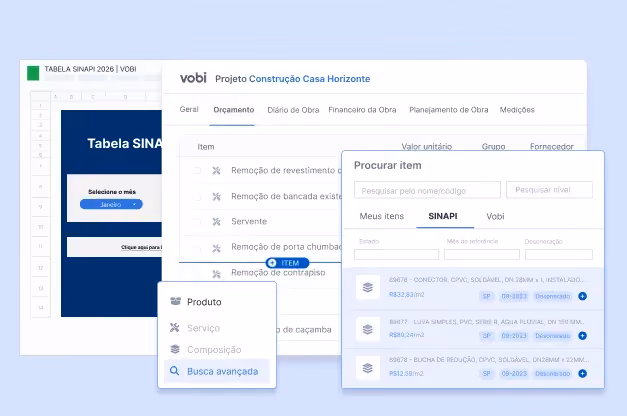The image size is (627, 416).
Task: Click the Pesquisar pelo nome/código field
Action: [427, 190]
